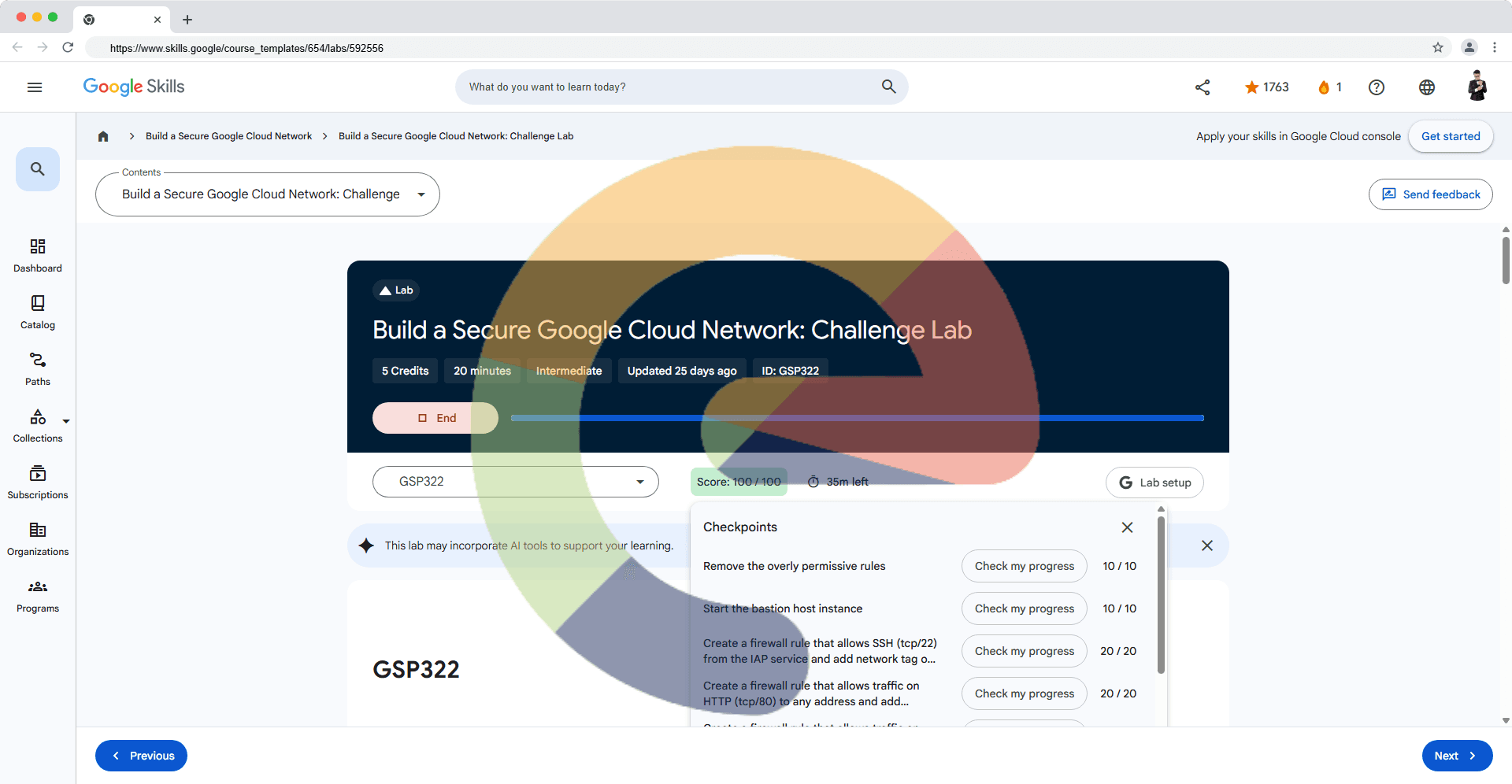1512x784 pixels.
Task: Check progress for Remove overly permissive rules
Action: point(1025,566)
